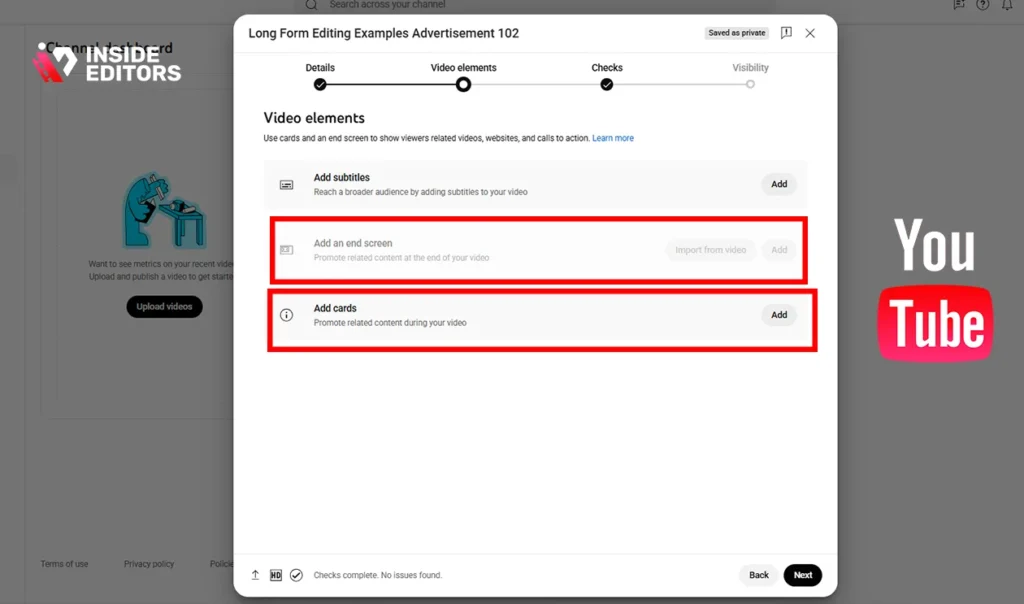Click the Add cards heading text

click(x=335, y=308)
